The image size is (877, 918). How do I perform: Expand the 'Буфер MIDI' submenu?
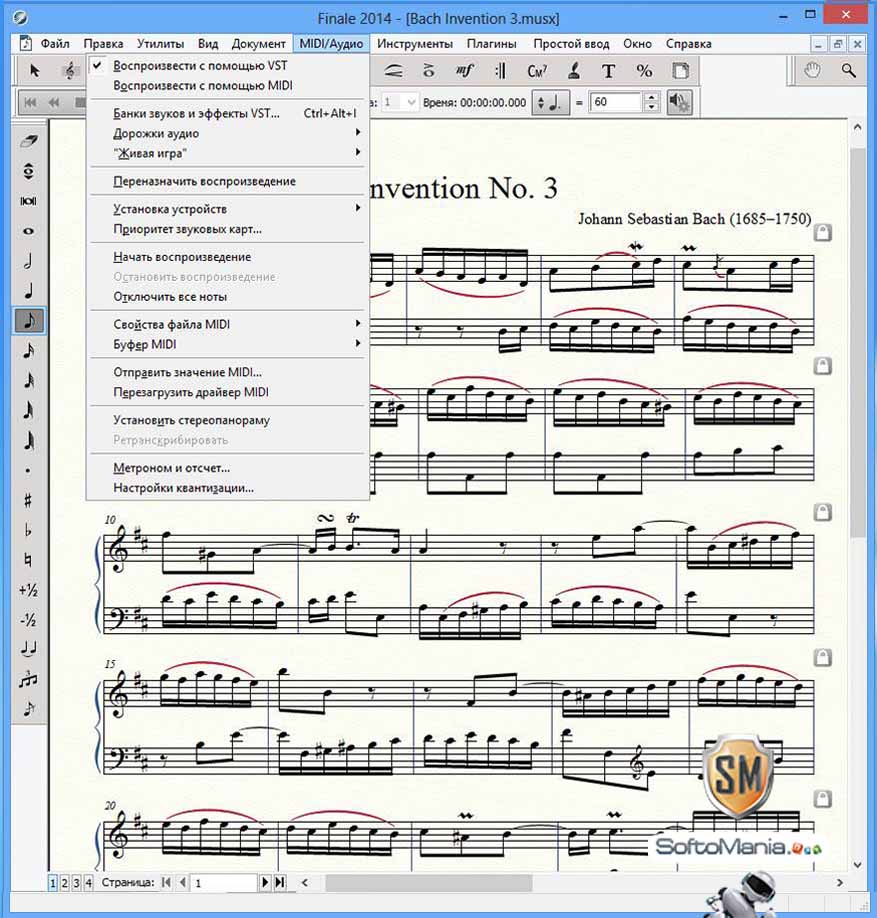click(x=227, y=344)
